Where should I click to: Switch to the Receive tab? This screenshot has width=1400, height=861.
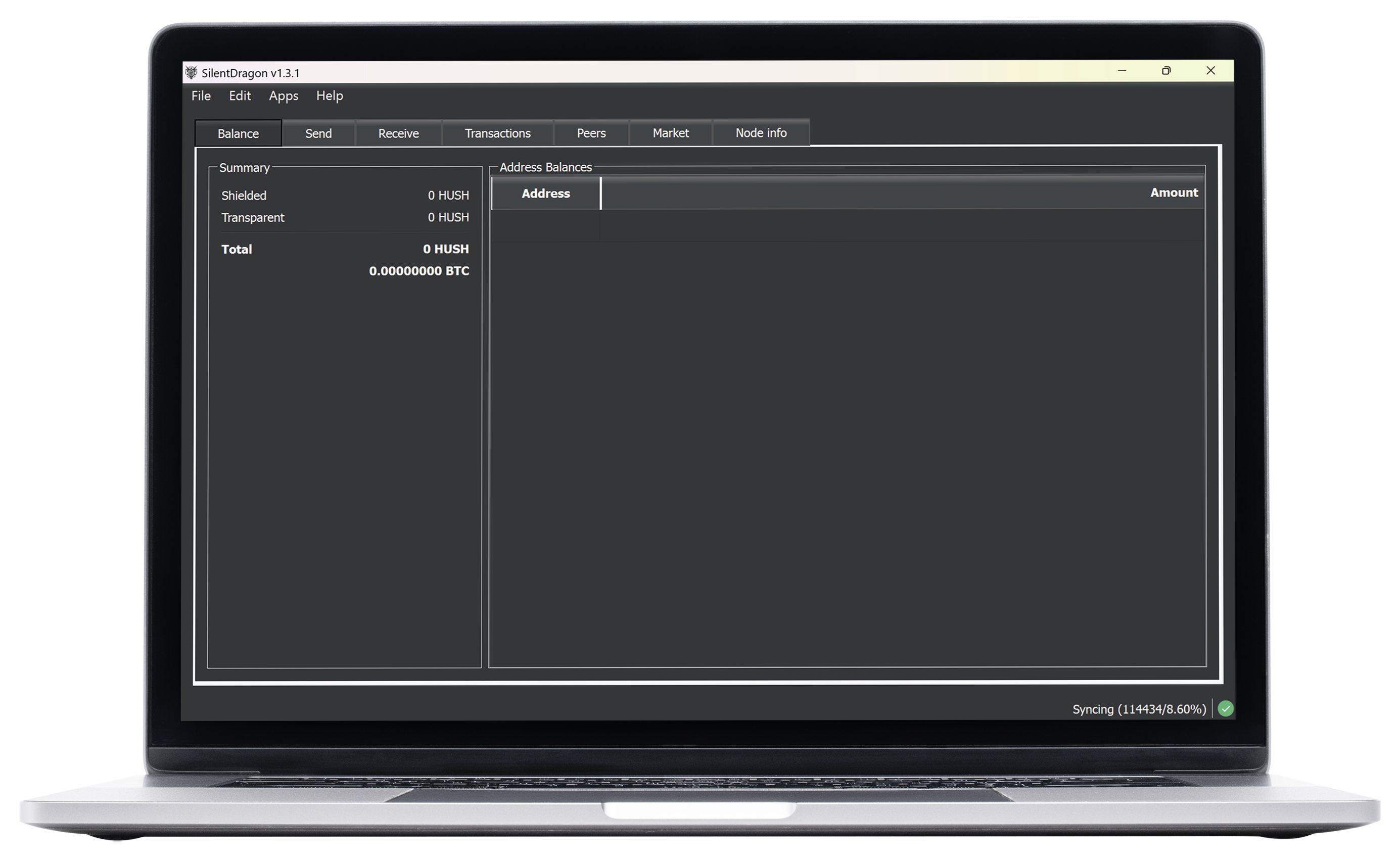[x=398, y=133]
